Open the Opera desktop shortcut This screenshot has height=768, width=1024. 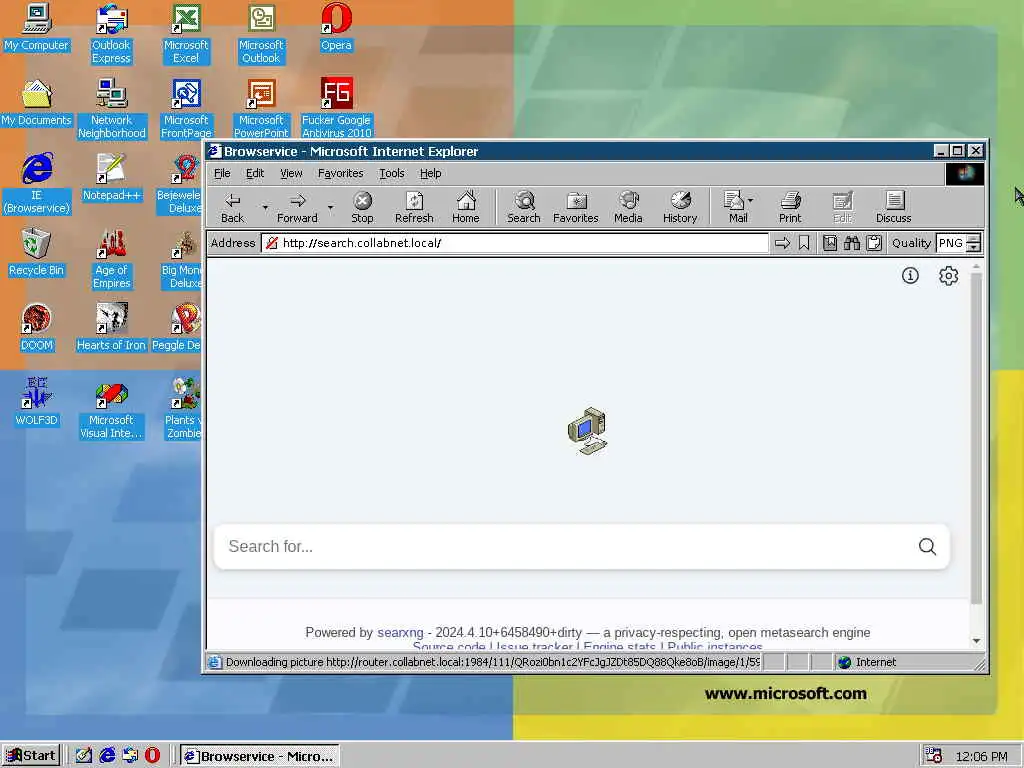coord(336,28)
